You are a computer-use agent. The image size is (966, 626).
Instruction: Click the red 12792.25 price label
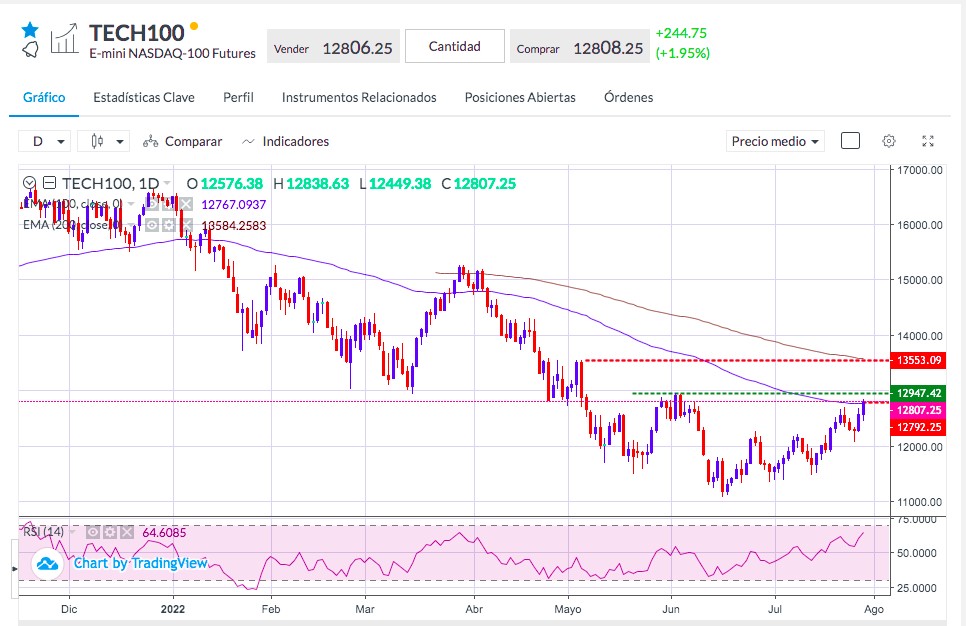(x=919, y=427)
